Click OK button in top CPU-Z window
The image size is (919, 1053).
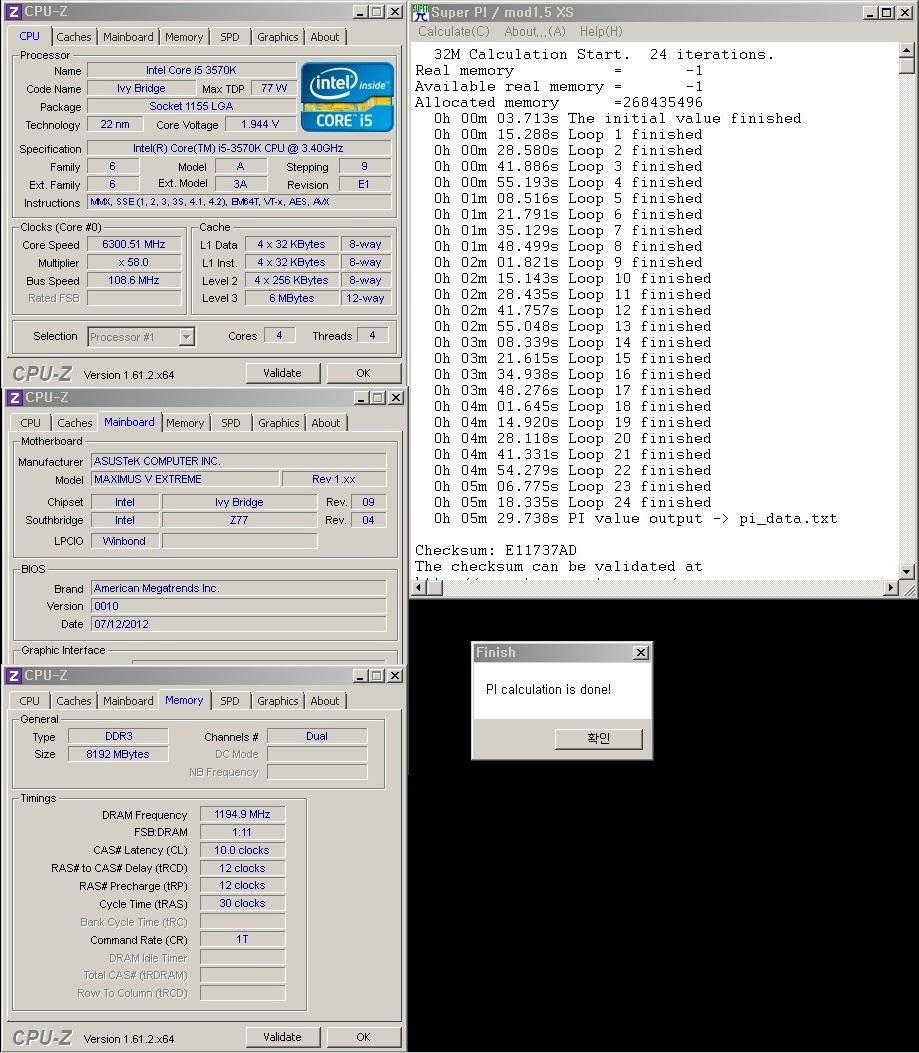363,373
